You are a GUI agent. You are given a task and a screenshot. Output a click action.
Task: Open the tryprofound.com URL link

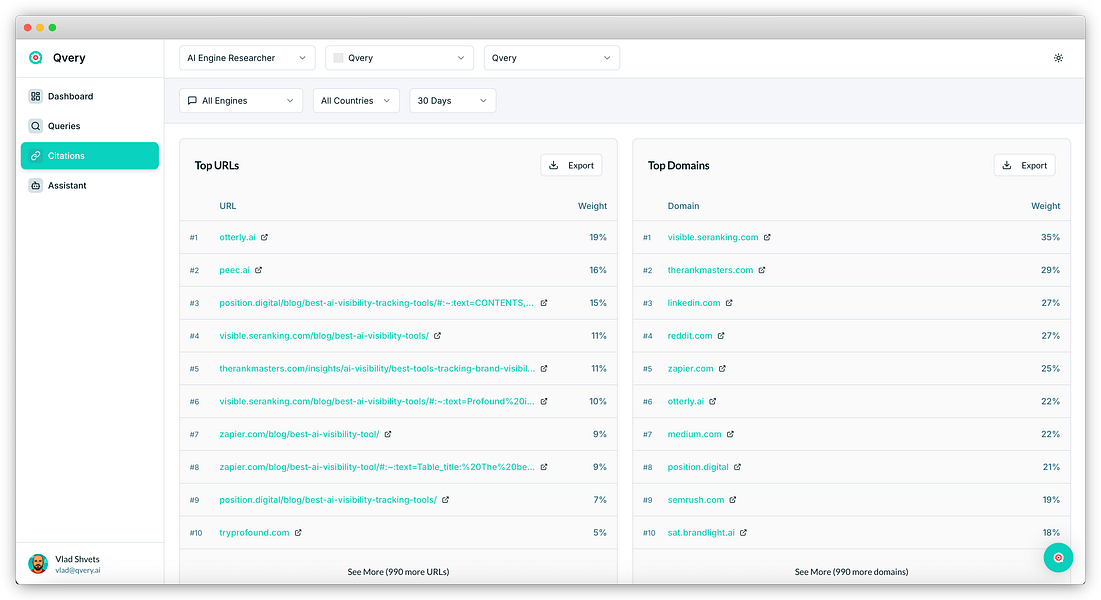coord(254,533)
